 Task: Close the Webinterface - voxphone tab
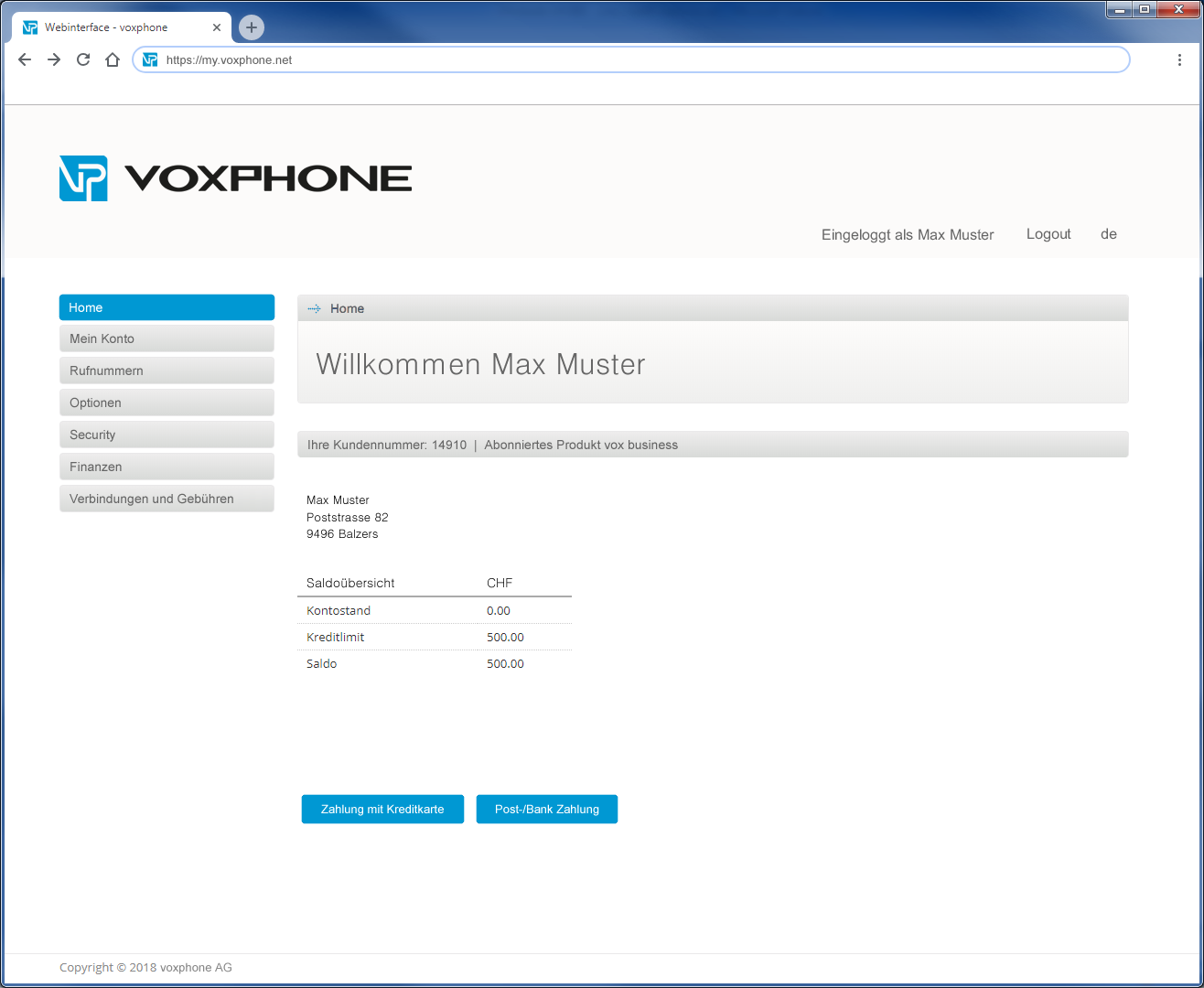(x=217, y=27)
